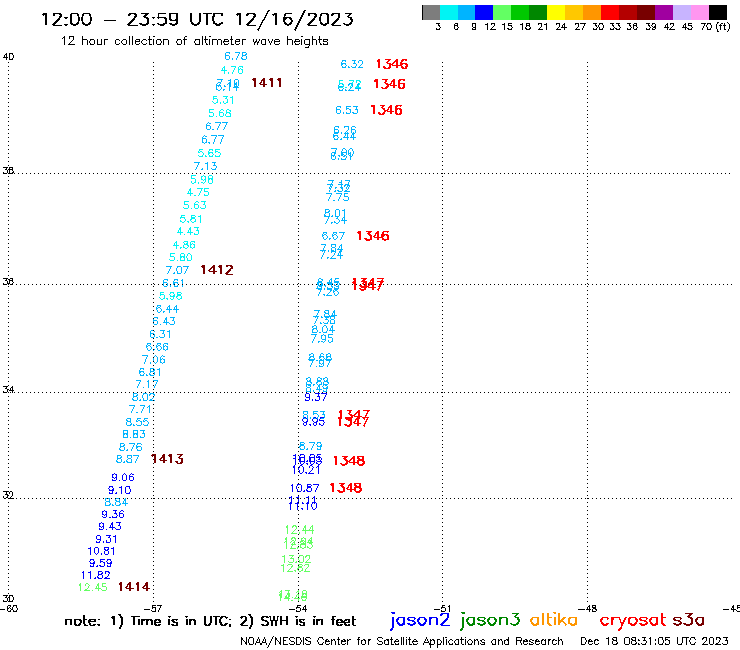The image size is (740, 650).
Task: Select the orange legend swatch
Action: (592, 12)
